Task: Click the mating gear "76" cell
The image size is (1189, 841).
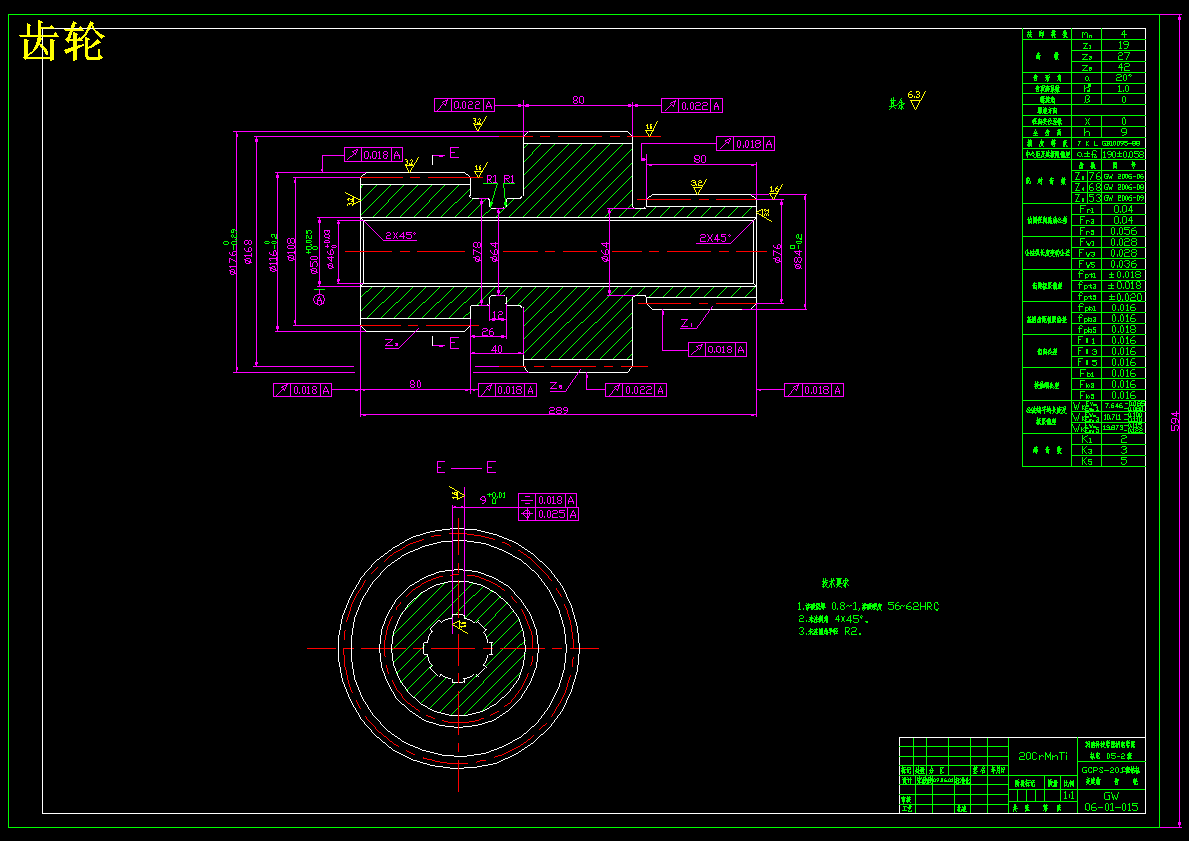Action: (x=1094, y=176)
